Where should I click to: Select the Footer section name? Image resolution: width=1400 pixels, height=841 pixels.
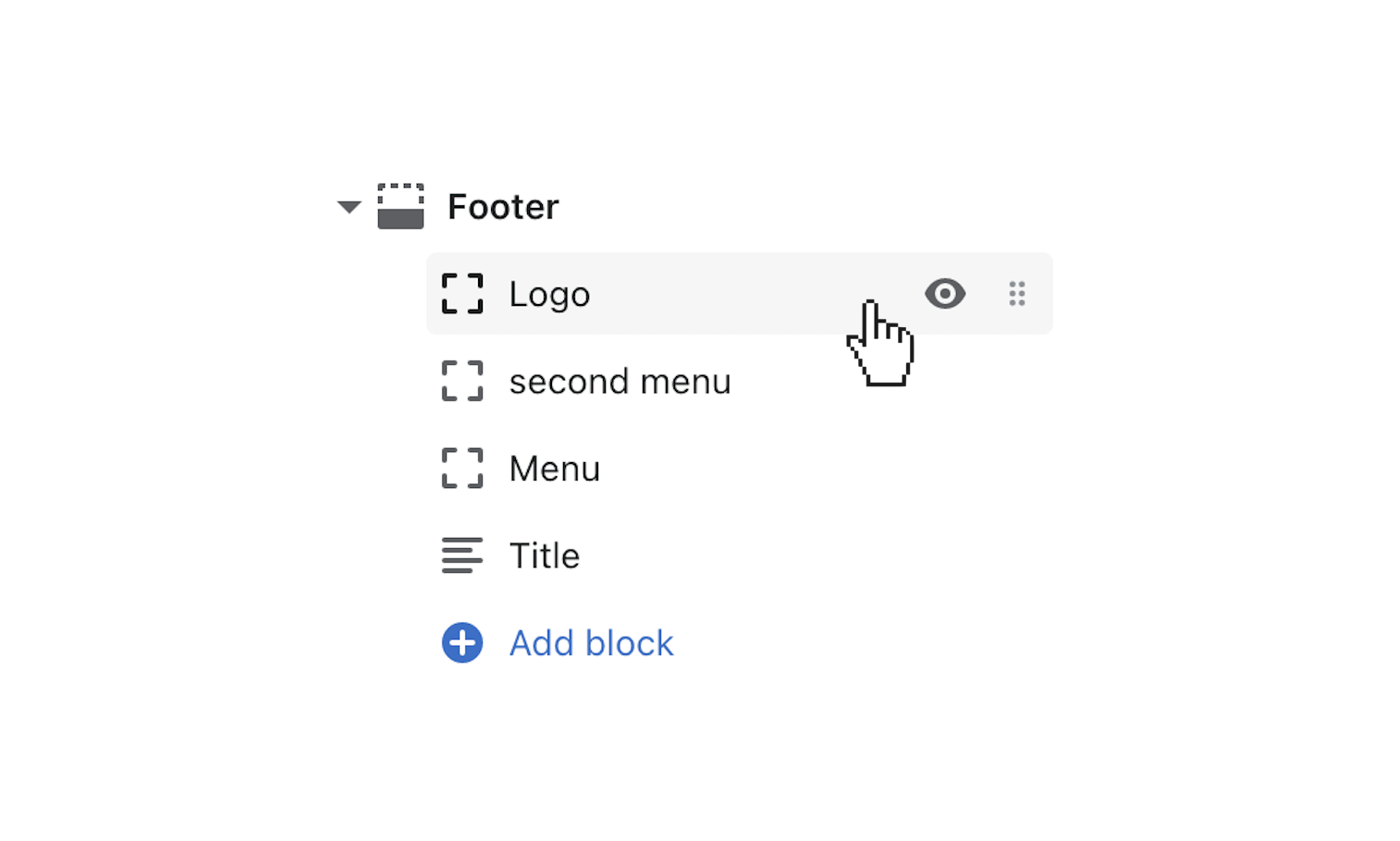[503, 207]
